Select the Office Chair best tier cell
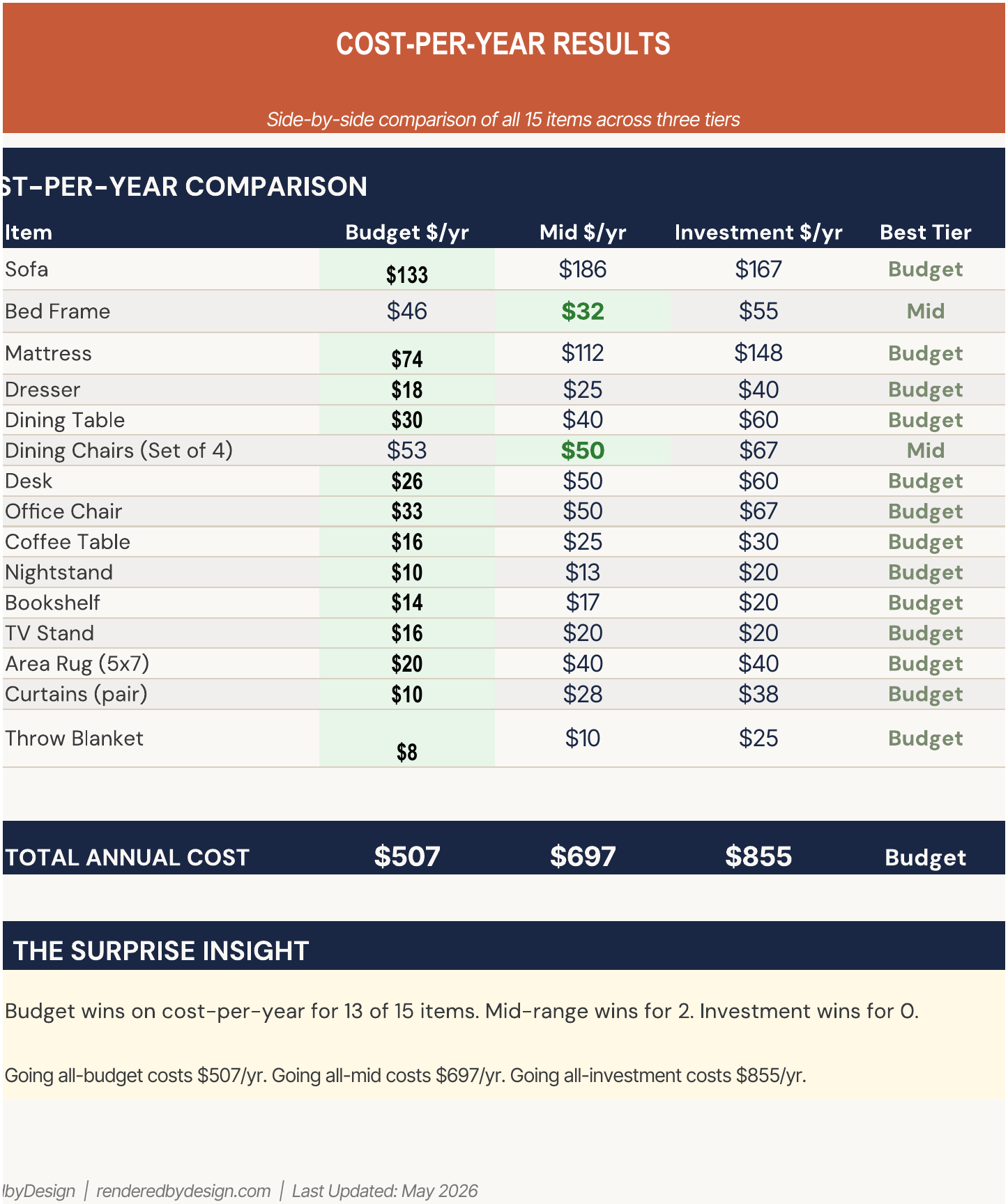Screen dimensions: 1008x1204 pos(926,511)
